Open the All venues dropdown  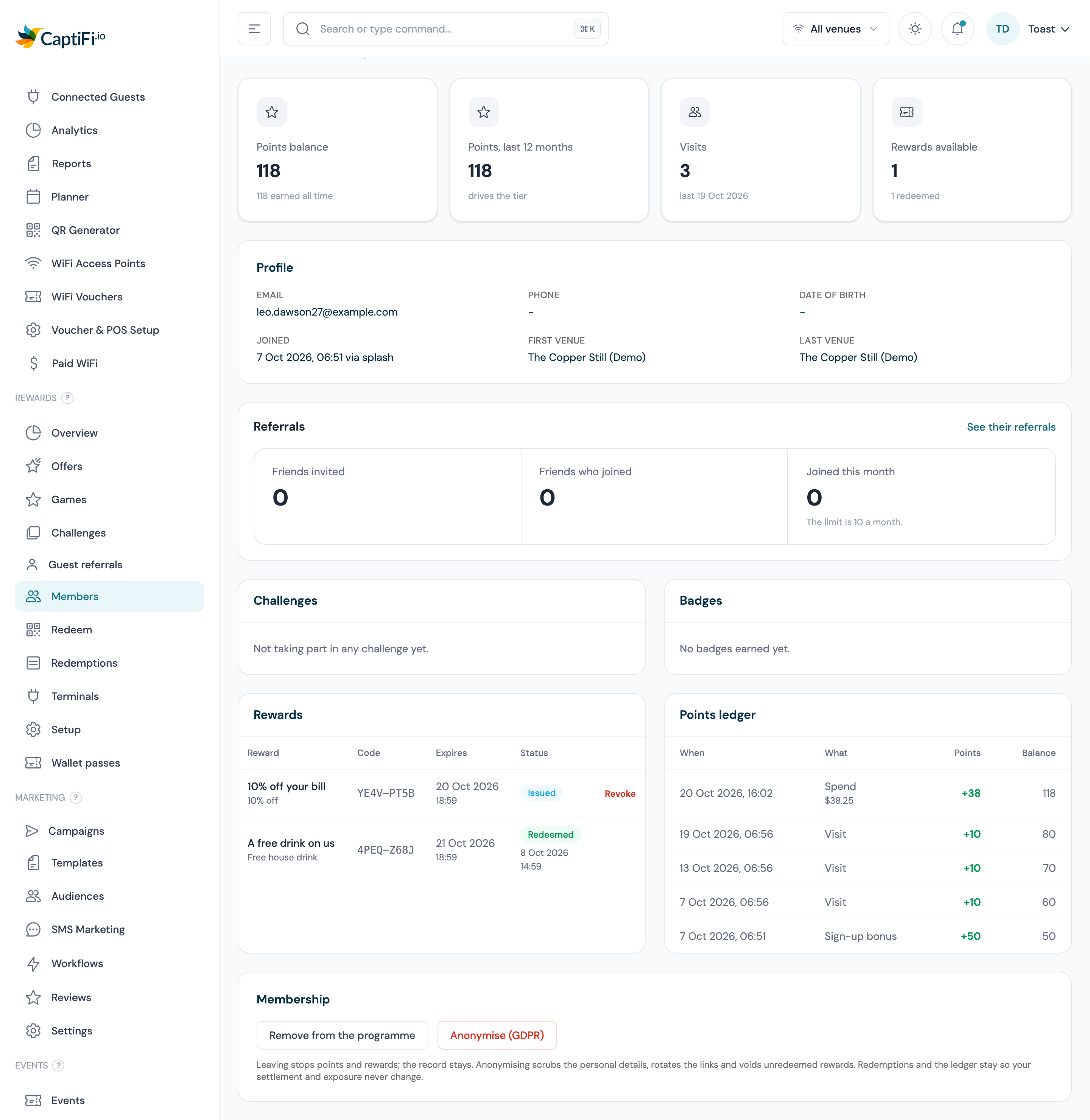pyautogui.click(x=835, y=29)
